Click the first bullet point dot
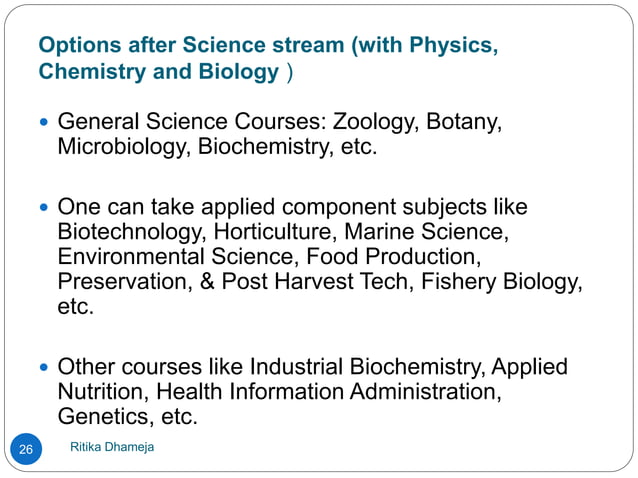Viewport: 638px width, 478px height. [44, 122]
